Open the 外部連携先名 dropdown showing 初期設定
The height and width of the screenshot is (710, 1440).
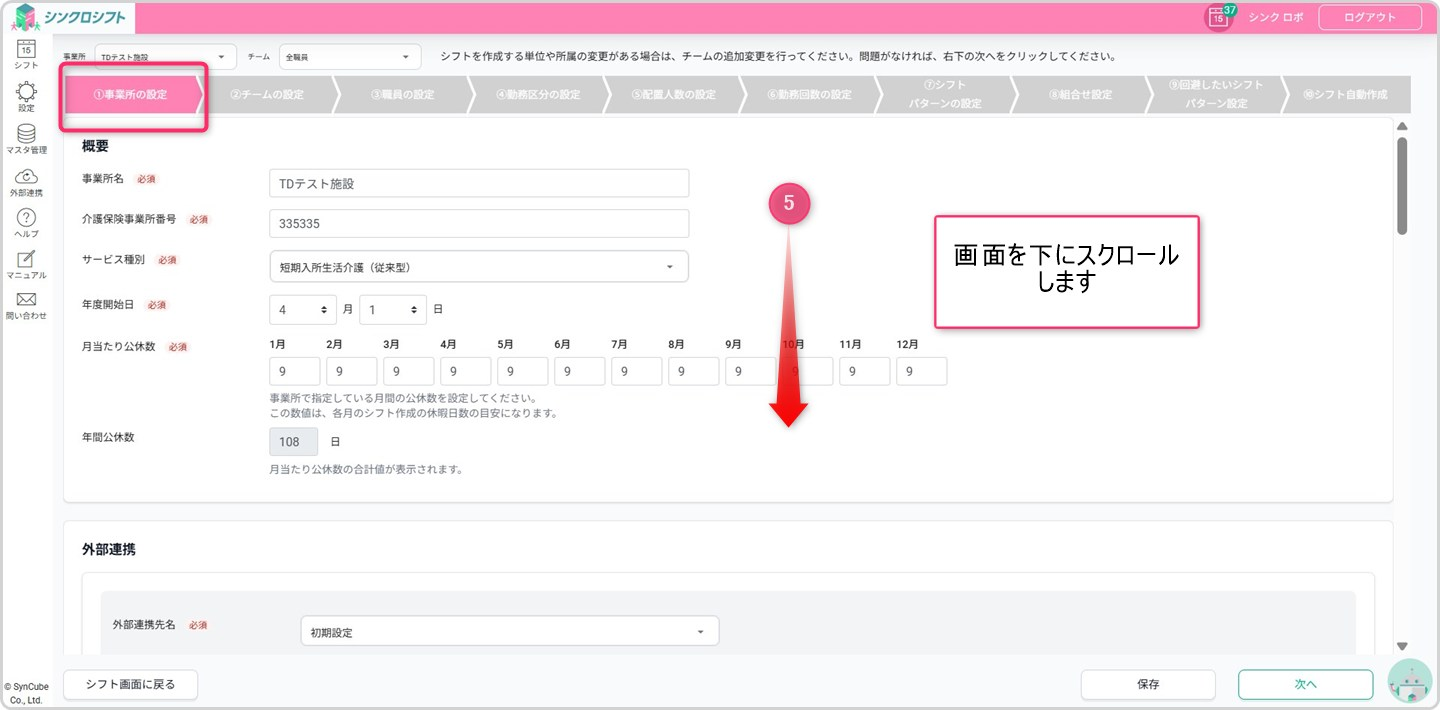pos(509,632)
